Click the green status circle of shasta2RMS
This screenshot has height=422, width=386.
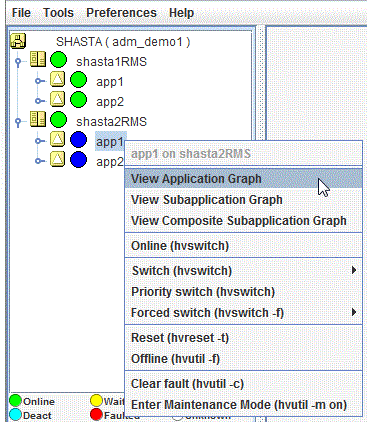click(x=59, y=120)
